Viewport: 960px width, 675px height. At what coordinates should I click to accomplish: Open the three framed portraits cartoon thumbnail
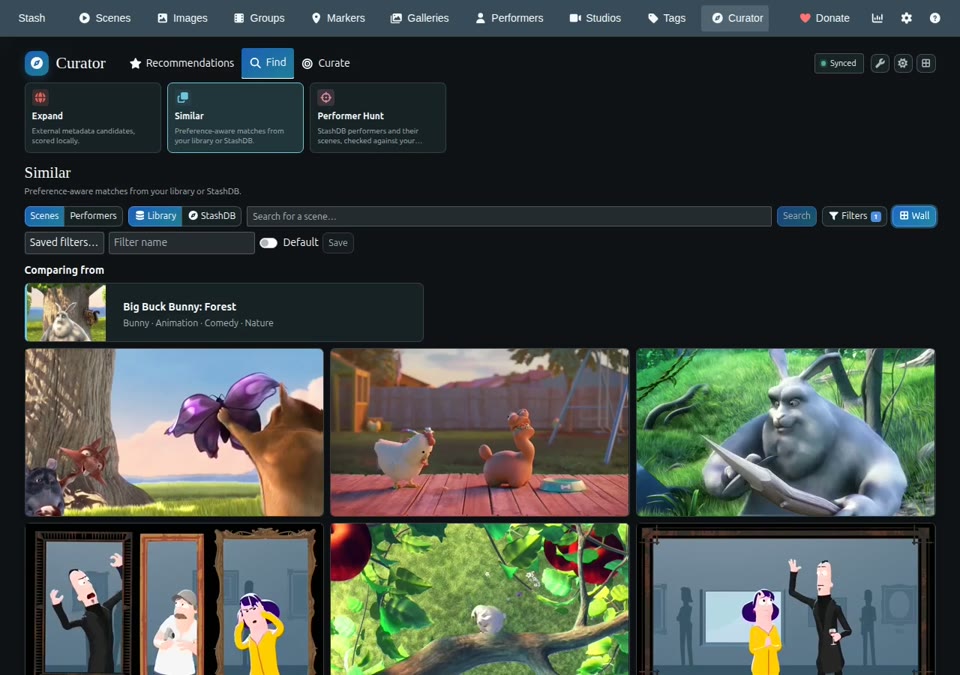(x=174, y=599)
